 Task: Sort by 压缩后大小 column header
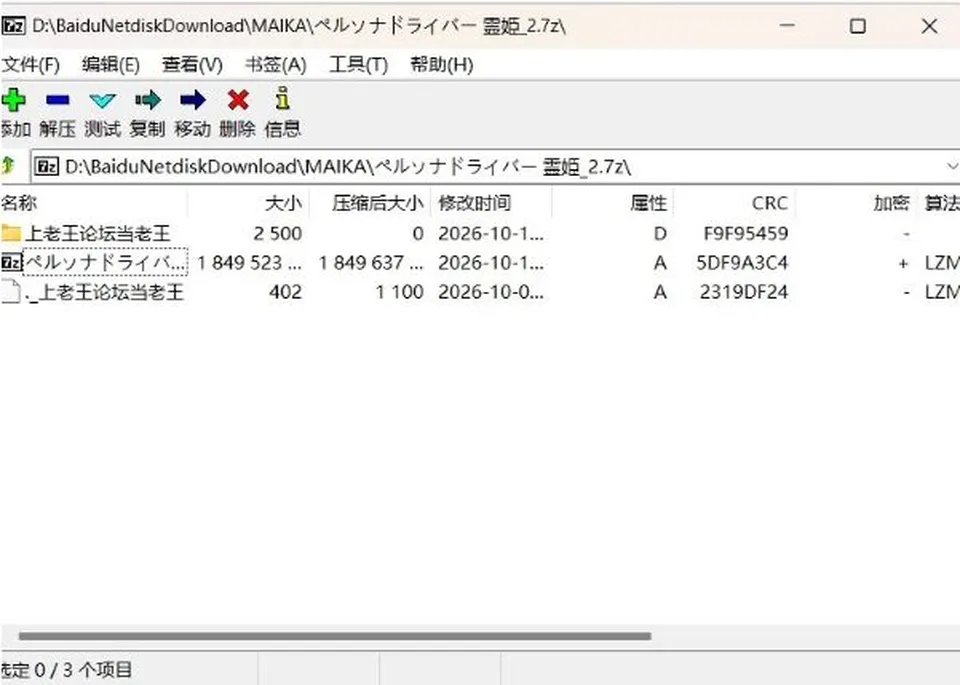(x=370, y=203)
